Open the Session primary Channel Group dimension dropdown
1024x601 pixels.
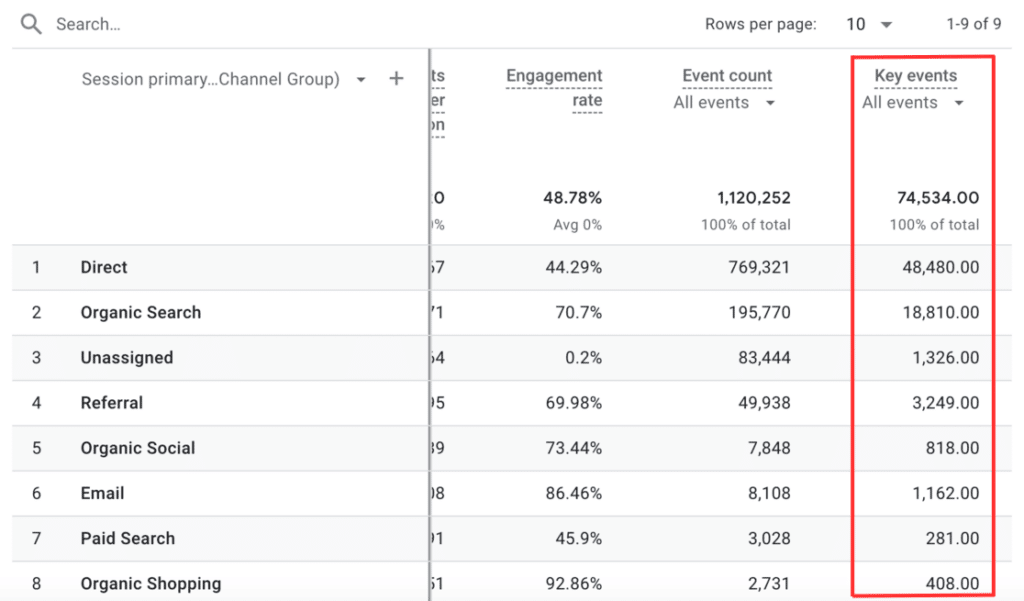coord(361,78)
